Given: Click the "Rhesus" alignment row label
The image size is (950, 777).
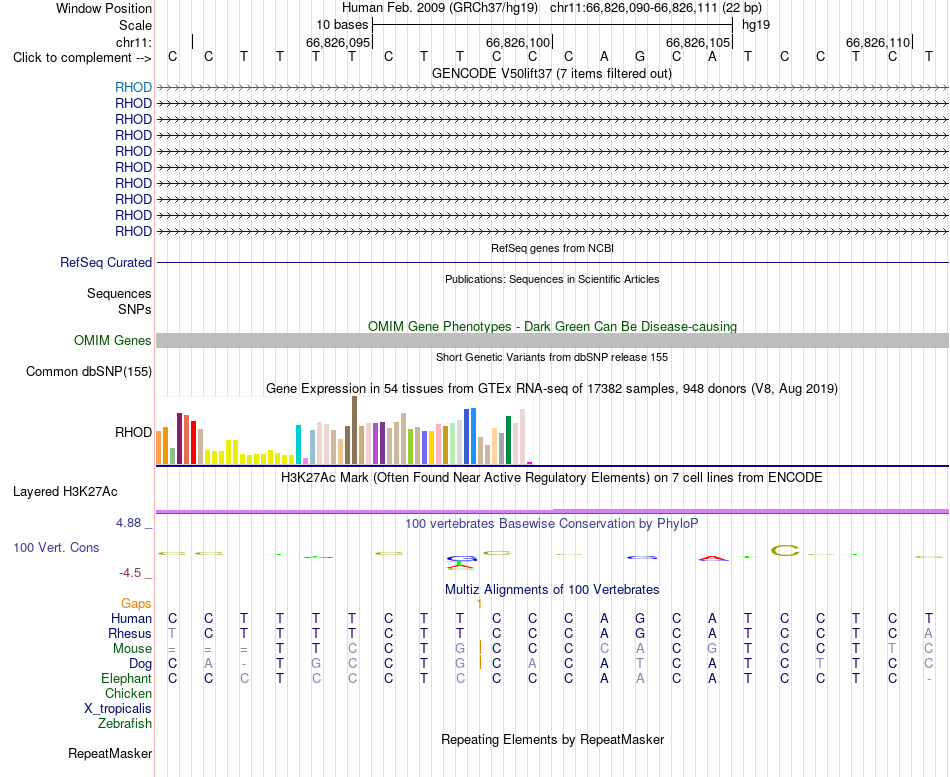Looking at the screenshot, I should (x=130, y=633).
